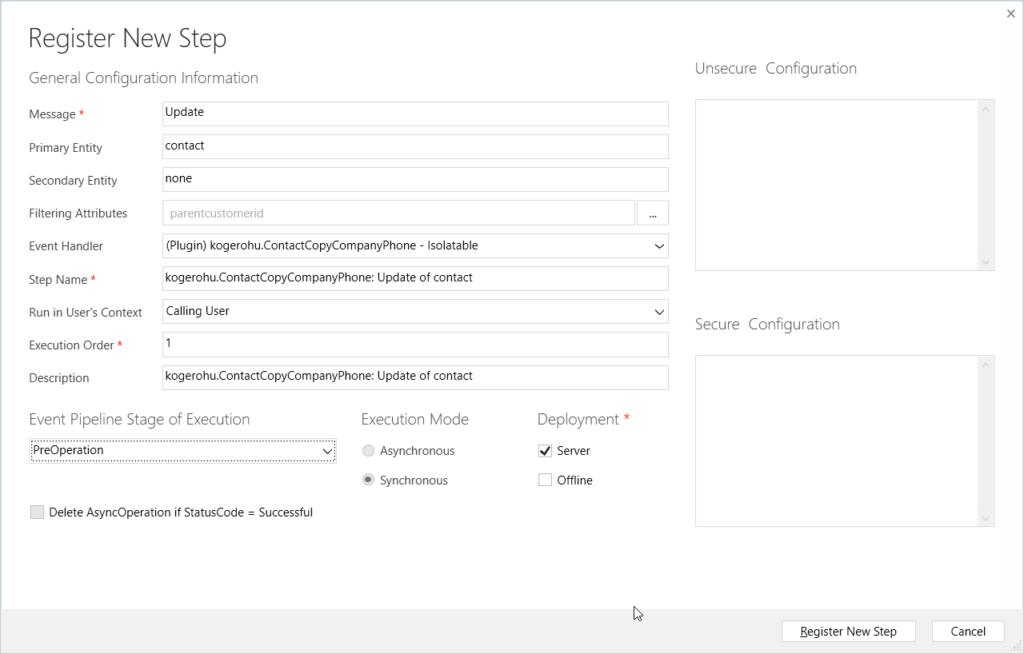Click inside the Message input field

coord(400,113)
